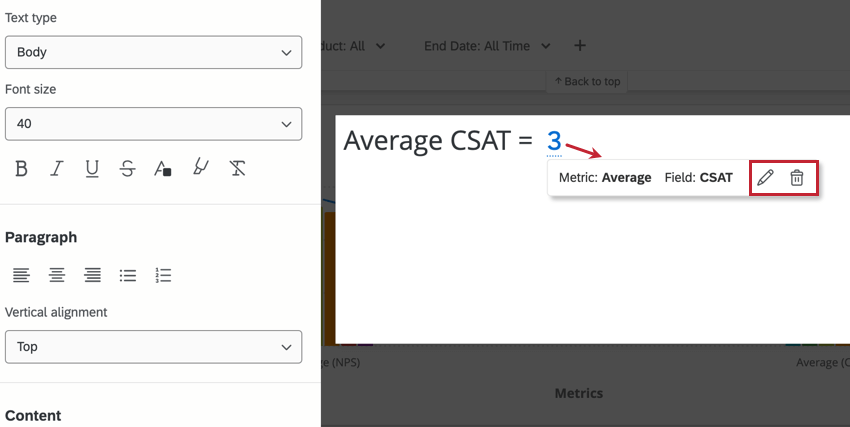Toggle bold formatting
Image resolution: width=850 pixels, height=427 pixels.
pyautogui.click(x=21, y=169)
